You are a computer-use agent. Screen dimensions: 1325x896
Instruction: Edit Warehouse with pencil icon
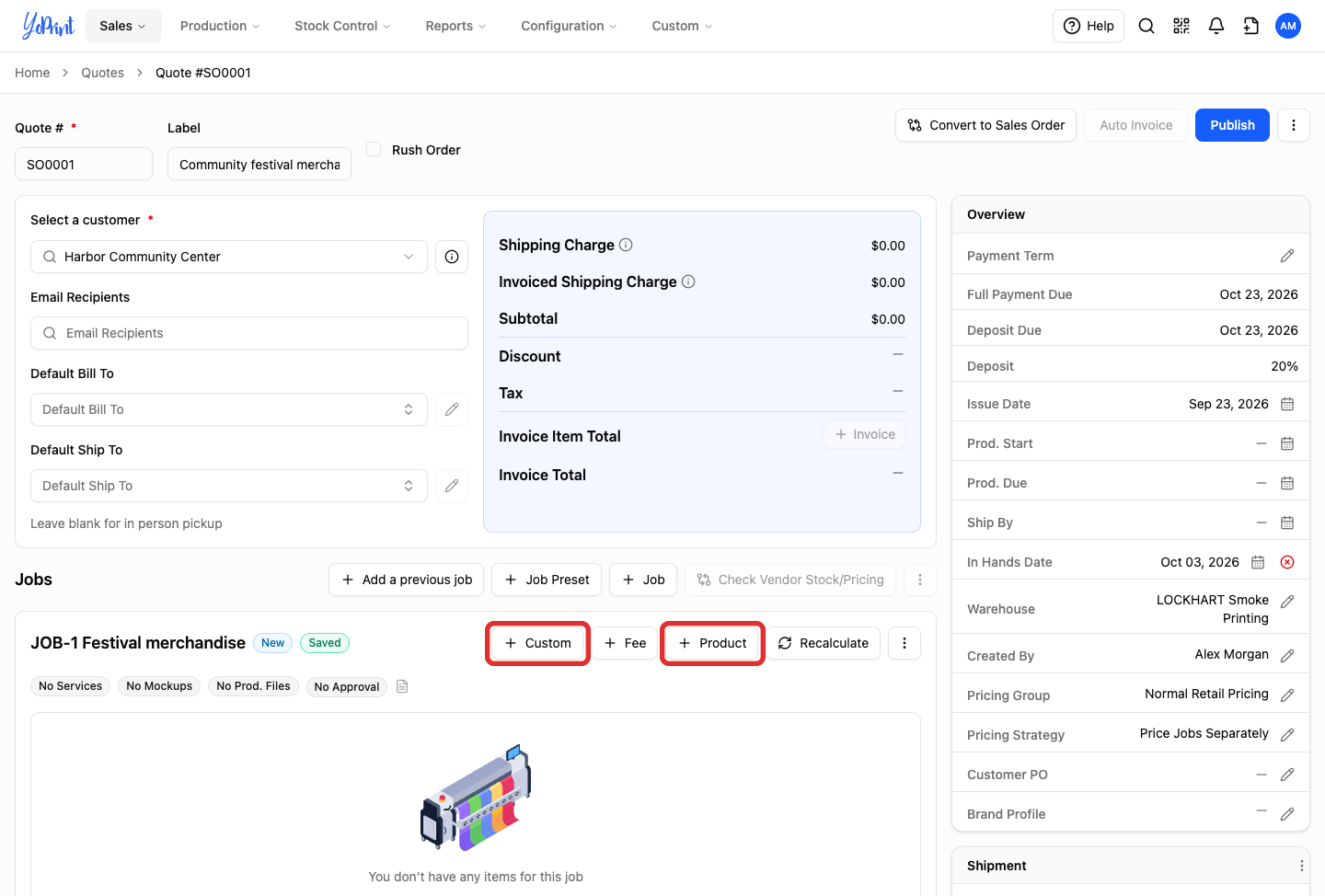pyautogui.click(x=1287, y=602)
